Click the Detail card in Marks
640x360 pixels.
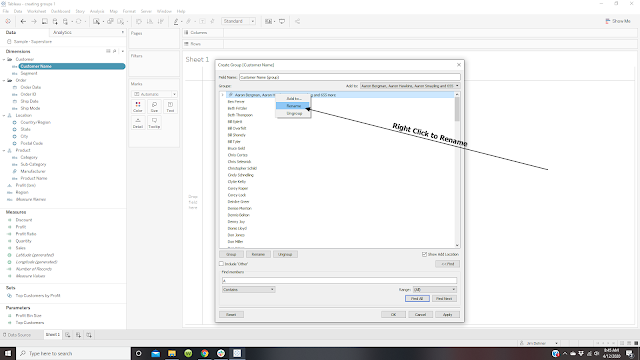138,122
